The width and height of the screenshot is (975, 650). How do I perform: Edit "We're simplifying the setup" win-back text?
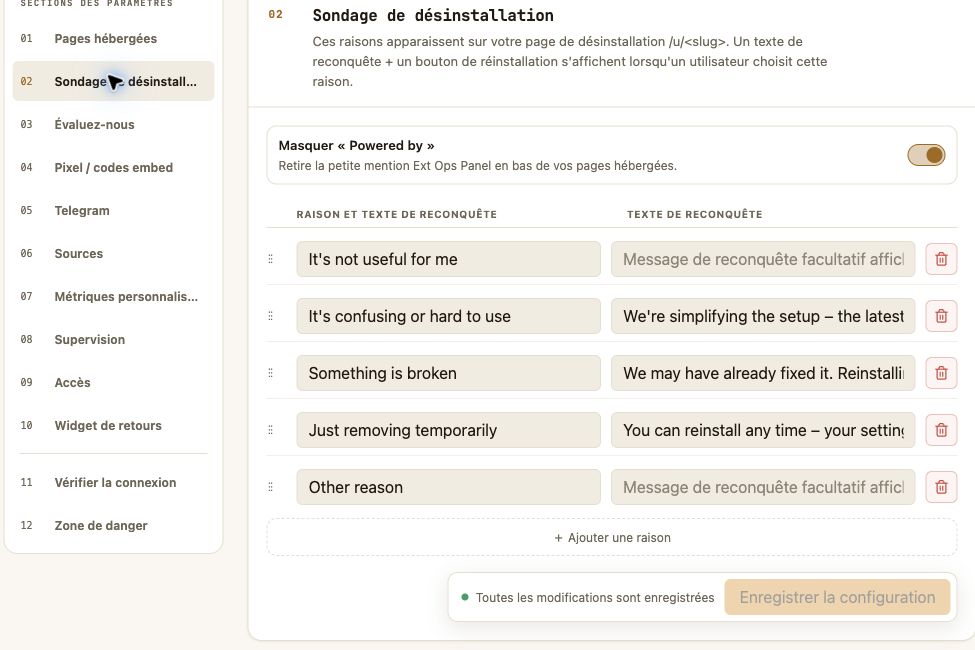[x=763, y=316]
